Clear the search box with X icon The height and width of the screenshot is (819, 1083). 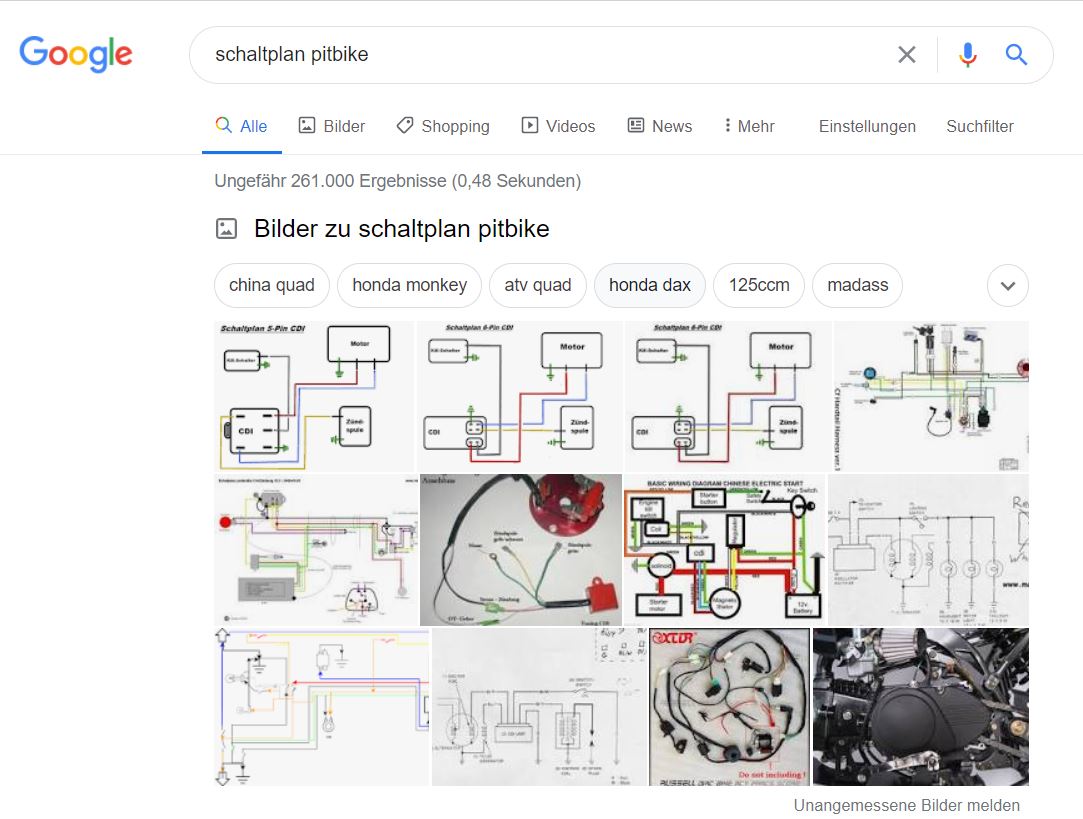pyautogui.click(x=906, y=55)
